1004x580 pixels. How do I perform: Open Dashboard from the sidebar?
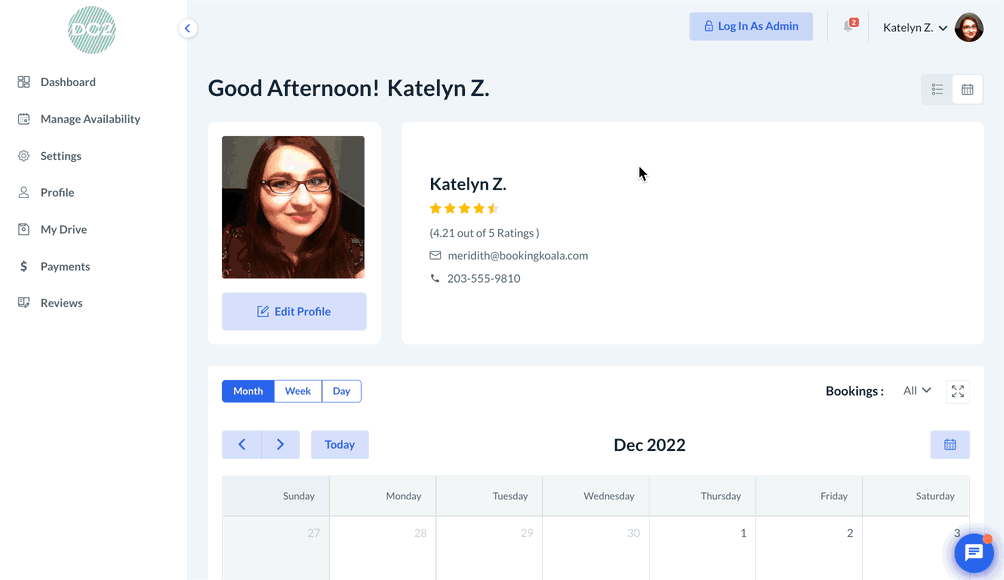click(68, 82)
